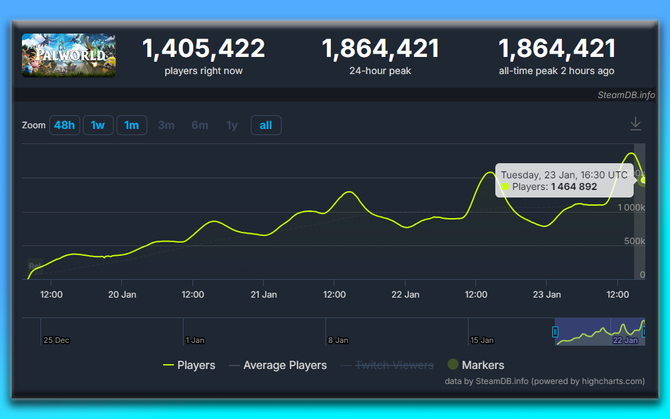
Task: Set zoom range to 48h
Action: (x=65, y=125)
